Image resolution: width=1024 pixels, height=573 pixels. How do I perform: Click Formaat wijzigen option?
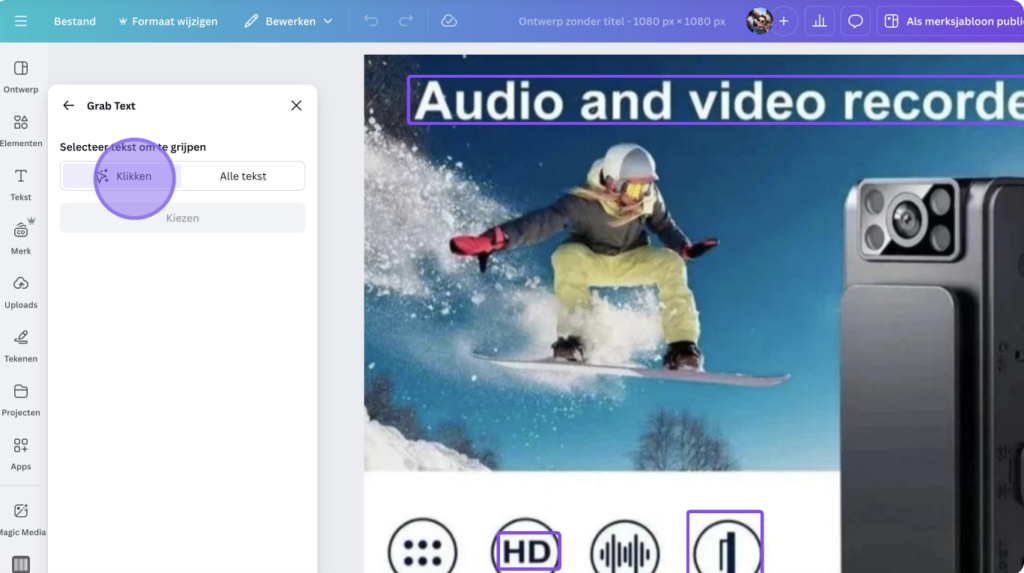coord(168,21)
